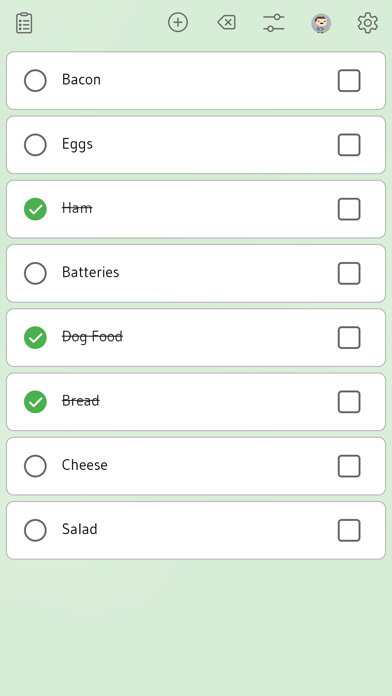Image resolution: width=392 pixels, height=696 pixels.
Task: Mark Eggs as completed
Action: pyautogui.click(x=35, y=145)
